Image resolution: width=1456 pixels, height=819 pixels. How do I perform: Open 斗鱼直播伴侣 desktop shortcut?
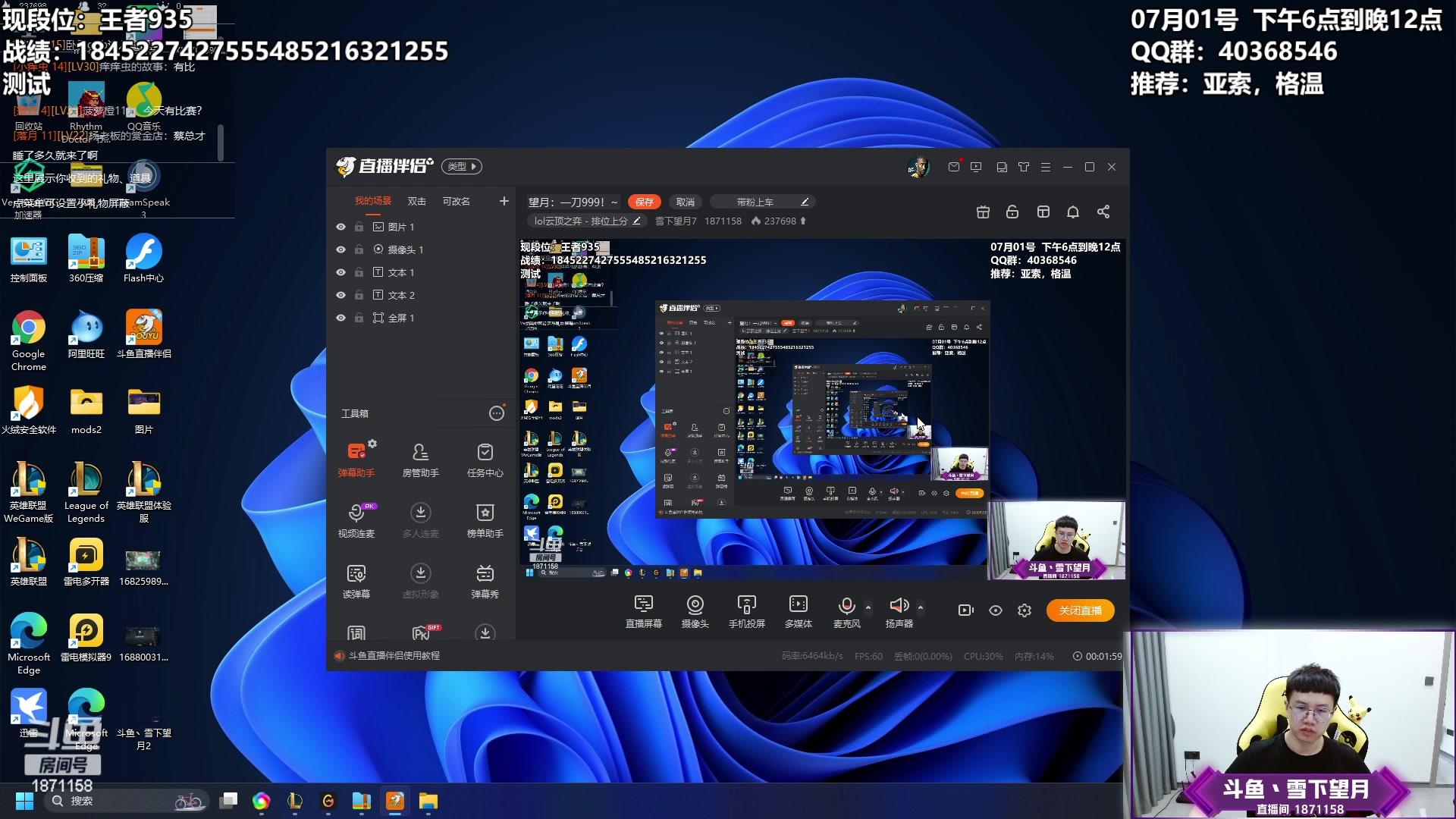pos(144,334)
